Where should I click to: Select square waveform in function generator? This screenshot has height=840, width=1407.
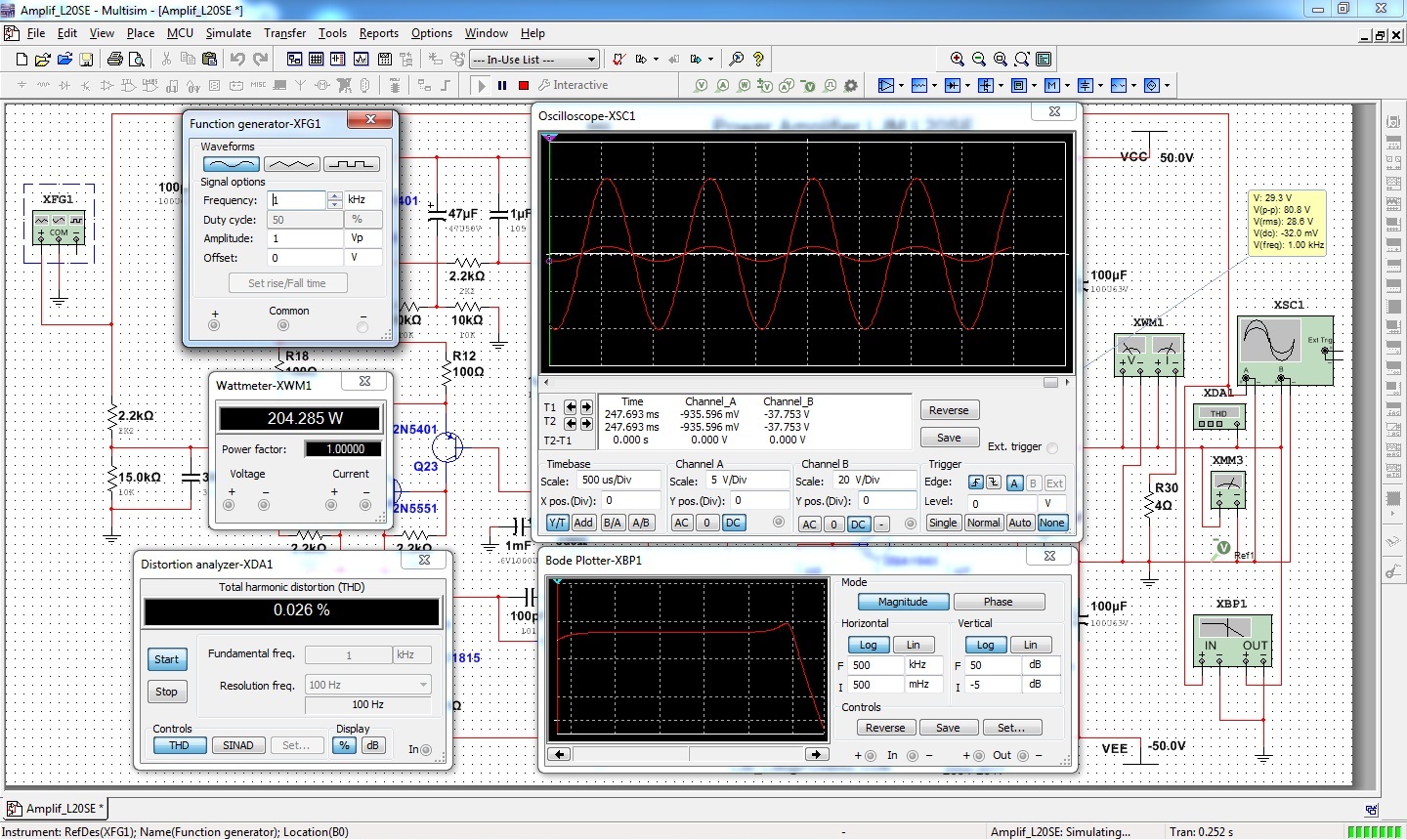[351, 164]
